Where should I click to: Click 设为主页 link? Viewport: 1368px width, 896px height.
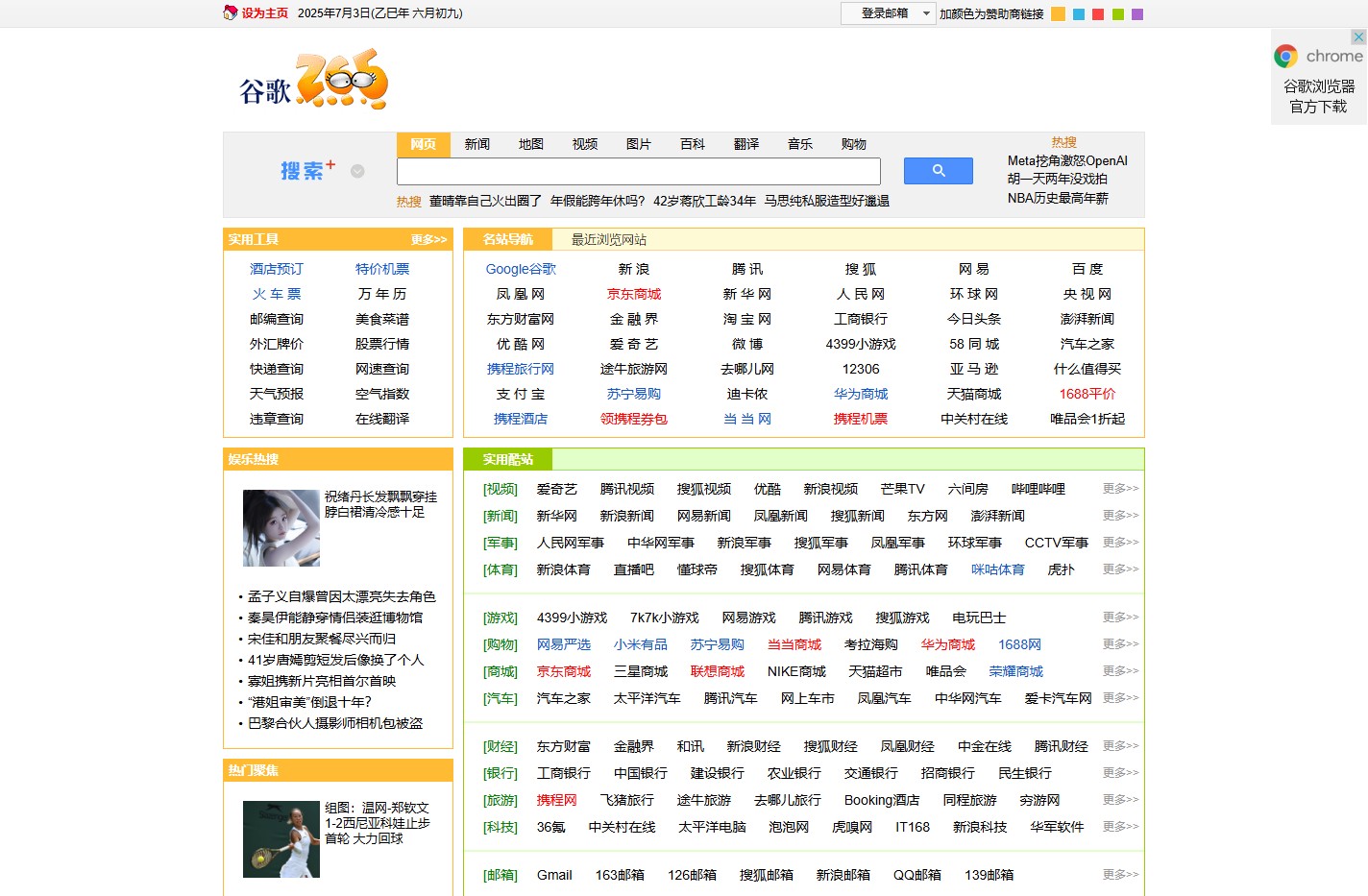264,13
